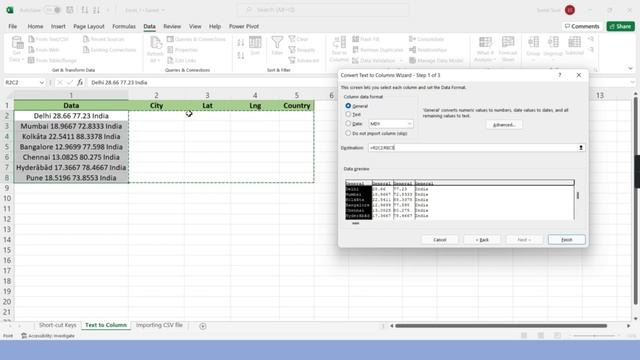The height and width of the screenshot is (360, 640).
Task: Switch to the Power Pivot tab
Action: (x=244, y=26)
